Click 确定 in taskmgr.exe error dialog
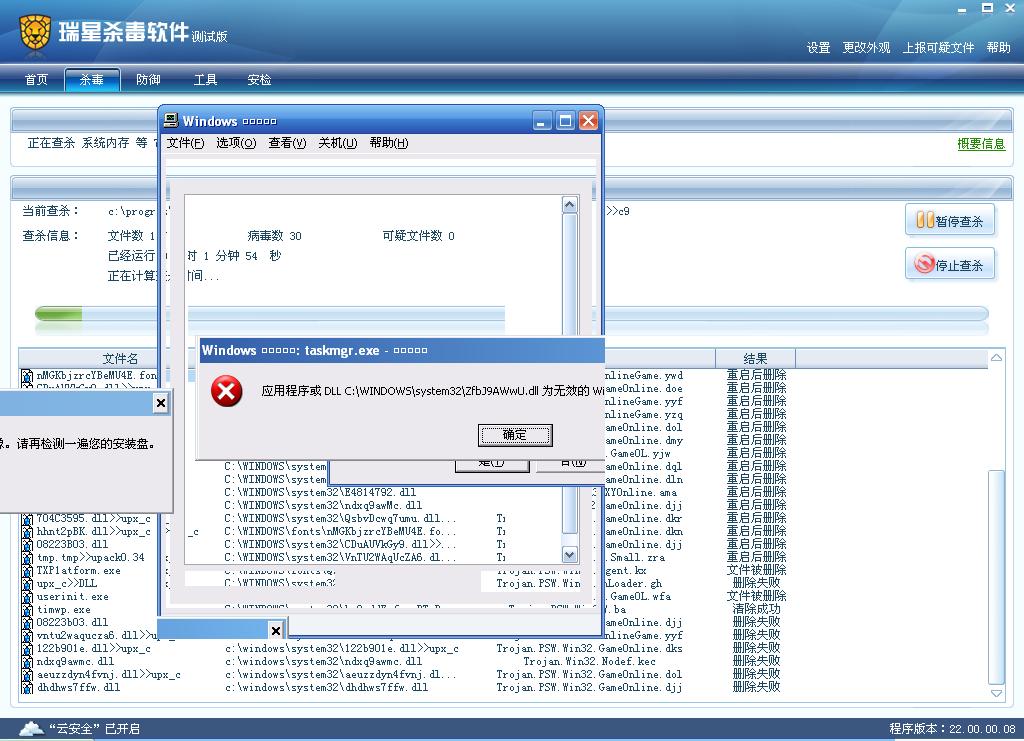 pyautogui.click(x=515, y=435)
